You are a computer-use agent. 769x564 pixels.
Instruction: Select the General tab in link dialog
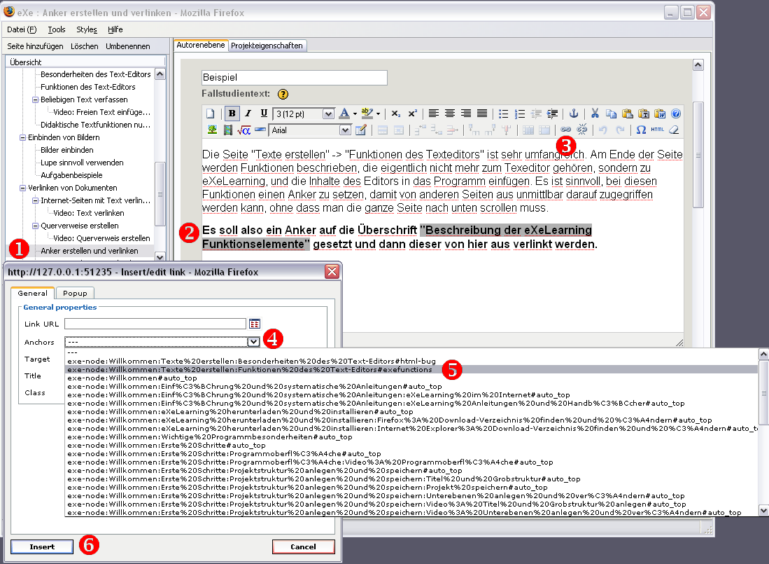coord(32,293)
